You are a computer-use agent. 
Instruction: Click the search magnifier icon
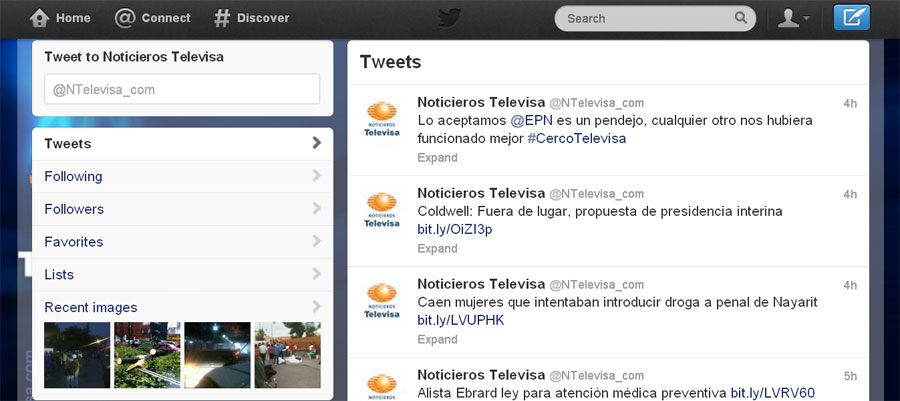click(x=741, y=18)
